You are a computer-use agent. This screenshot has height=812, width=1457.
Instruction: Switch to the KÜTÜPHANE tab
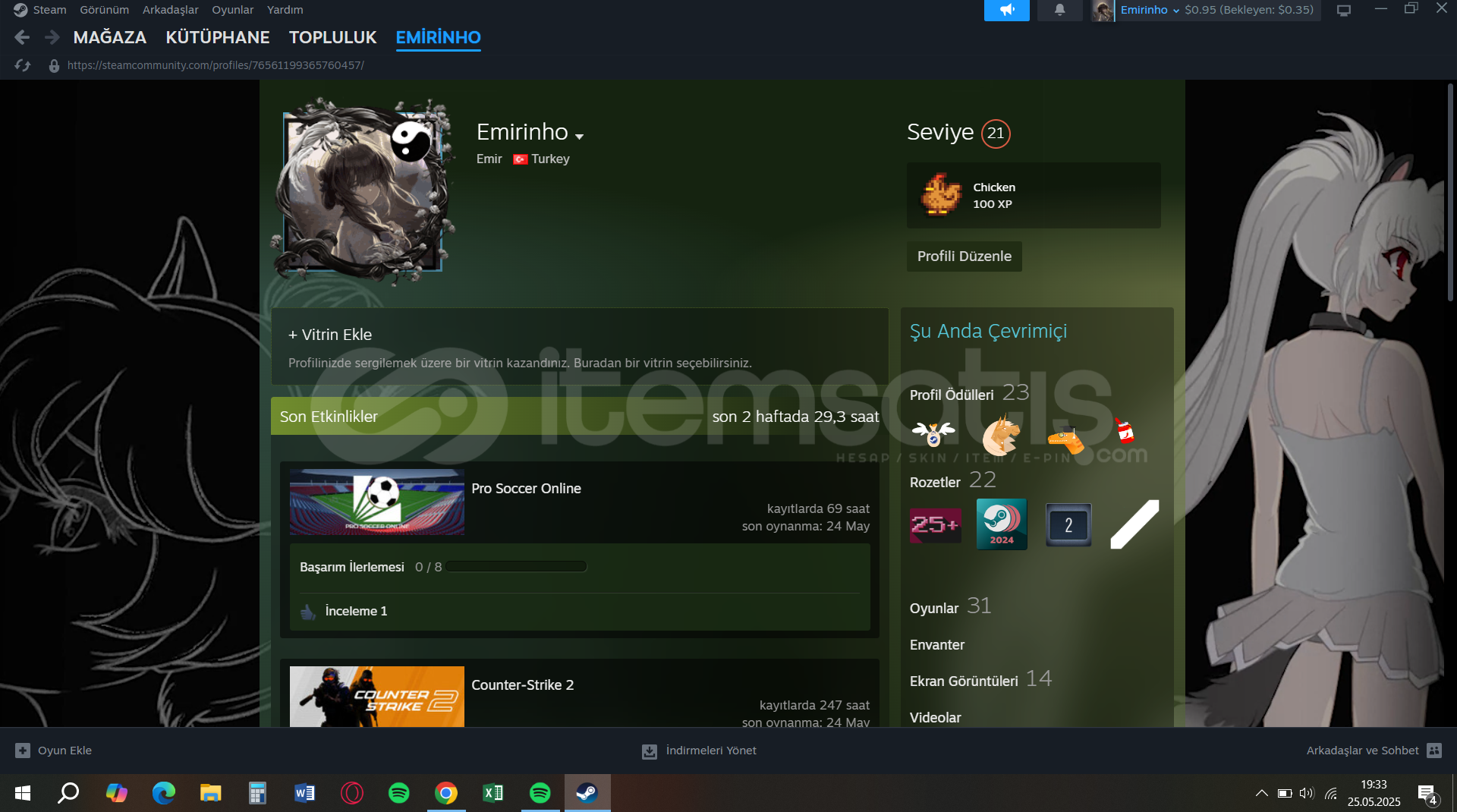218,37
